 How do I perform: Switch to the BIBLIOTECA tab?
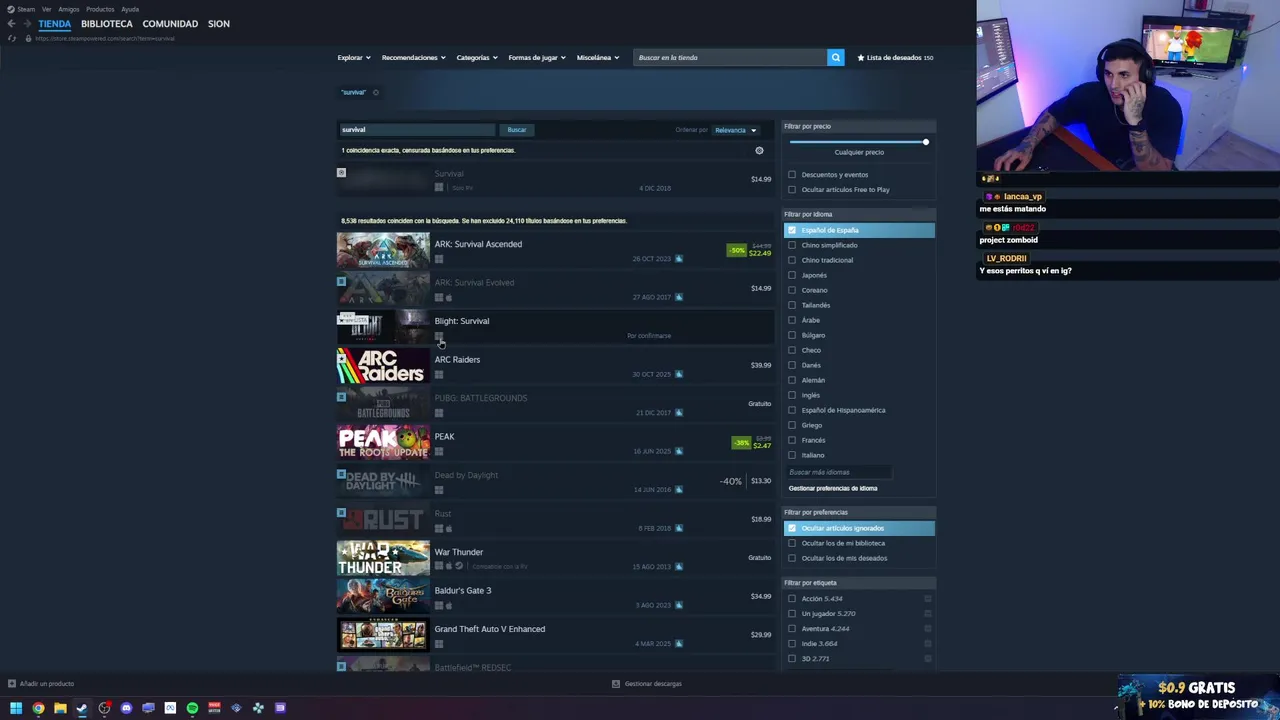[107, 23]
